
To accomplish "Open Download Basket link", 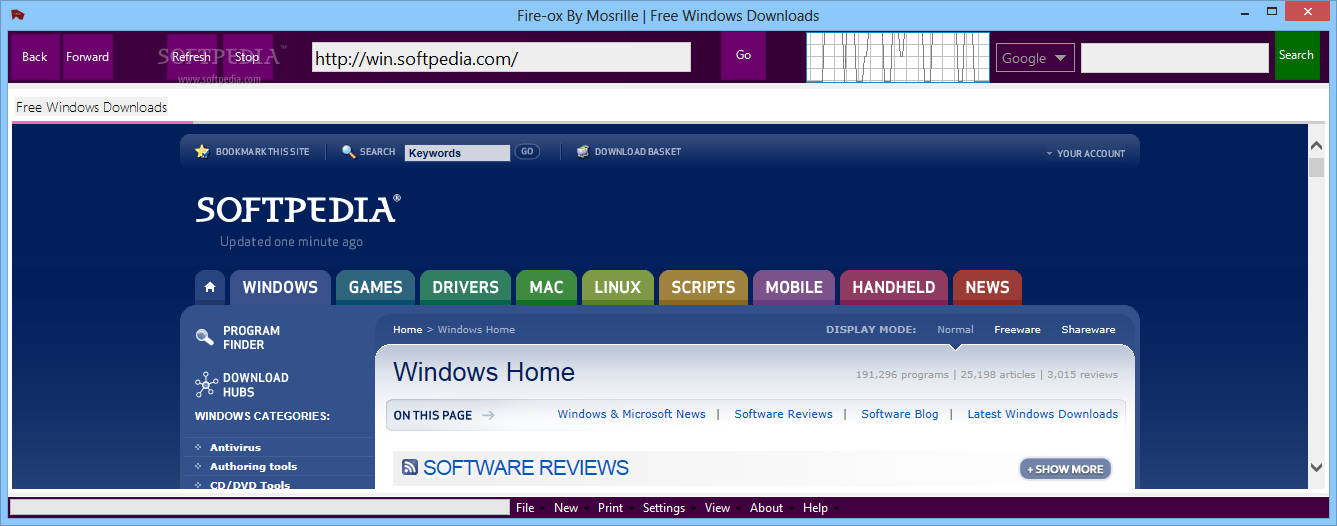I will 638,152.
